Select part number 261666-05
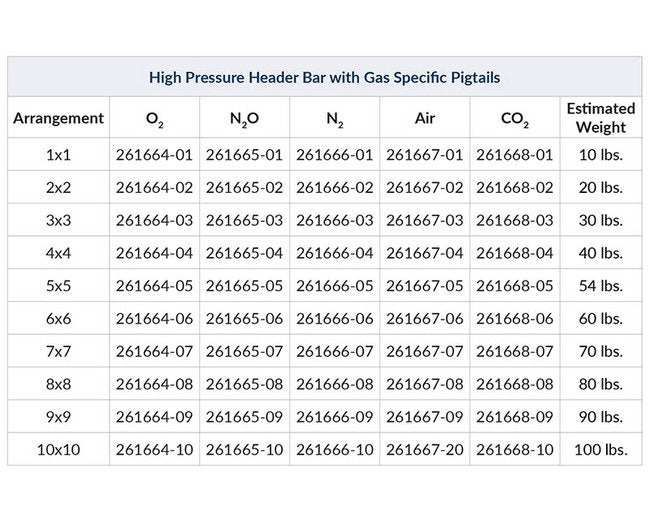This screenshot has width=650, height=519. [334, 286]
